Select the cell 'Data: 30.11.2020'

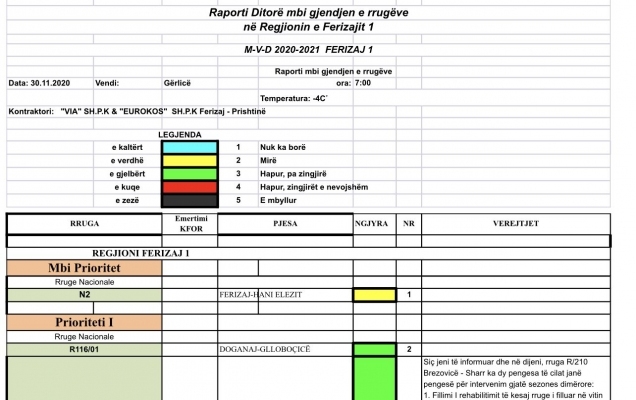[x=39, y=83]
